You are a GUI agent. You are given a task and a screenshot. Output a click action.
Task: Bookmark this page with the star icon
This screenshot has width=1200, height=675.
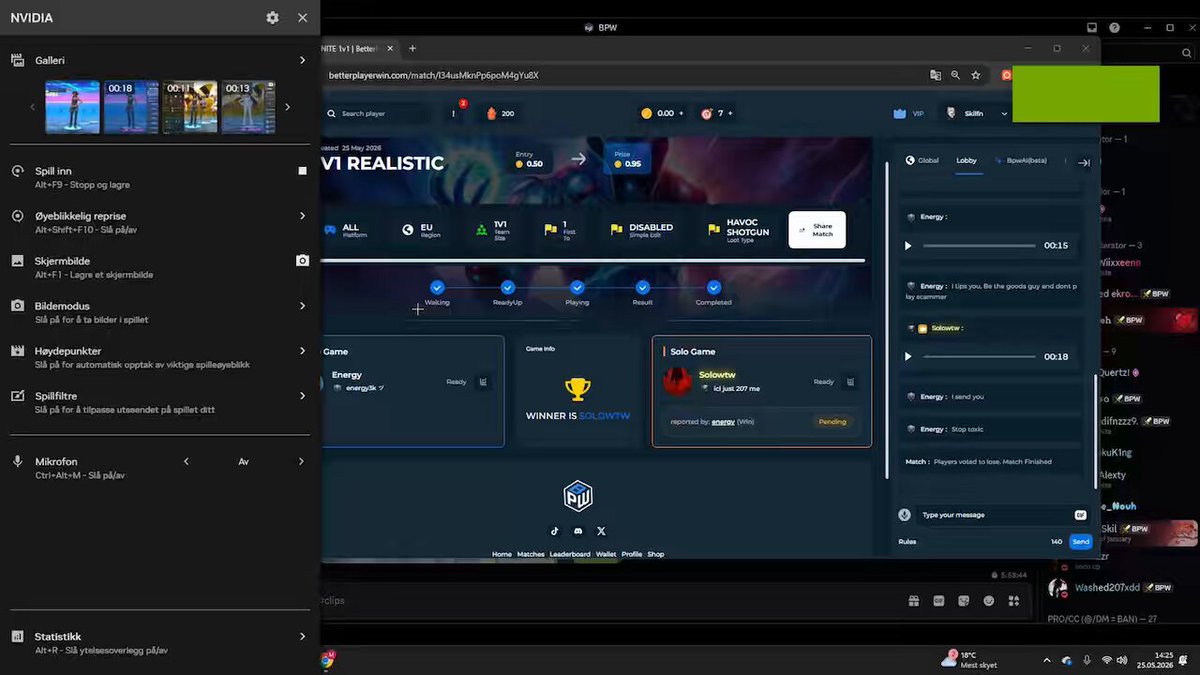tap(976, 75)
